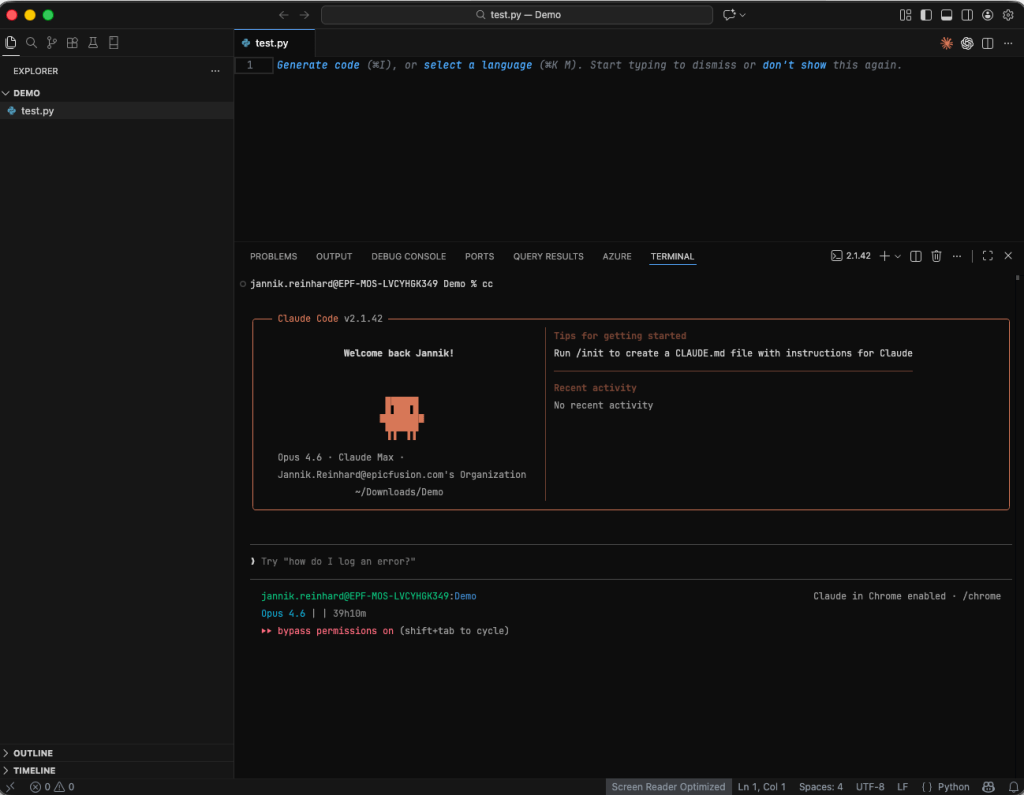The height and width of the screenshot is (795, 1024).
Task: Split the terminal pane
Action: (915, 256)
